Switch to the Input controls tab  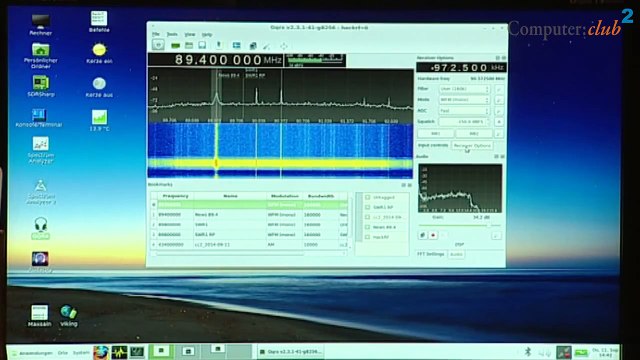[x=433, y=145]
